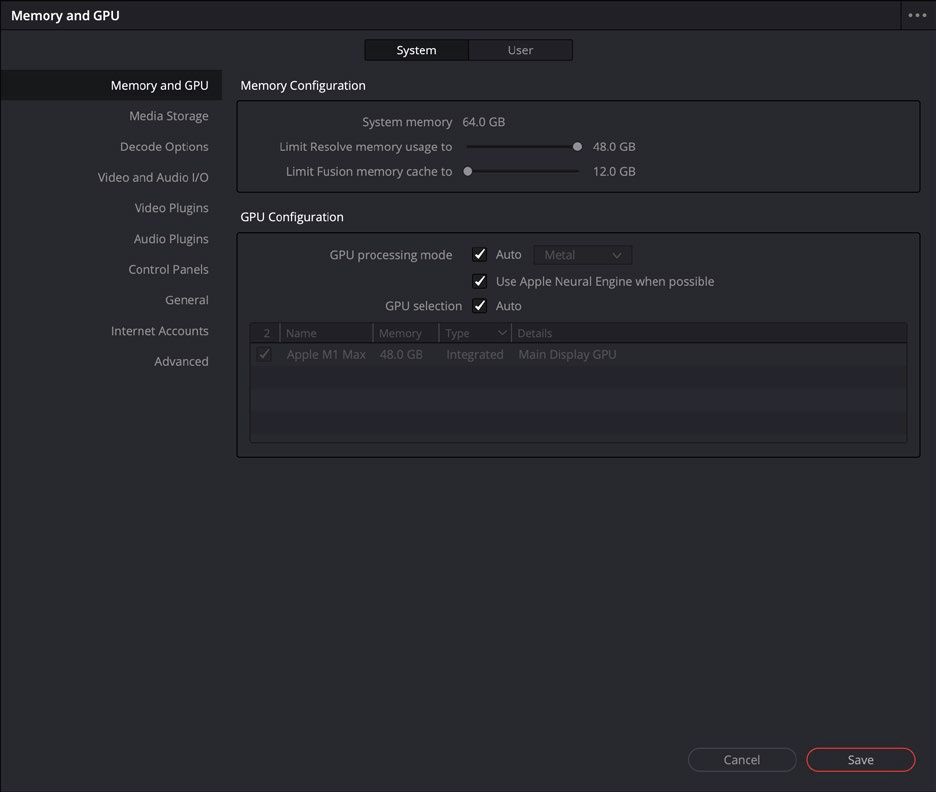Open the Metal processing mode dropdown
The width and height of the screenshot is (936, 792).
(582, 254)
